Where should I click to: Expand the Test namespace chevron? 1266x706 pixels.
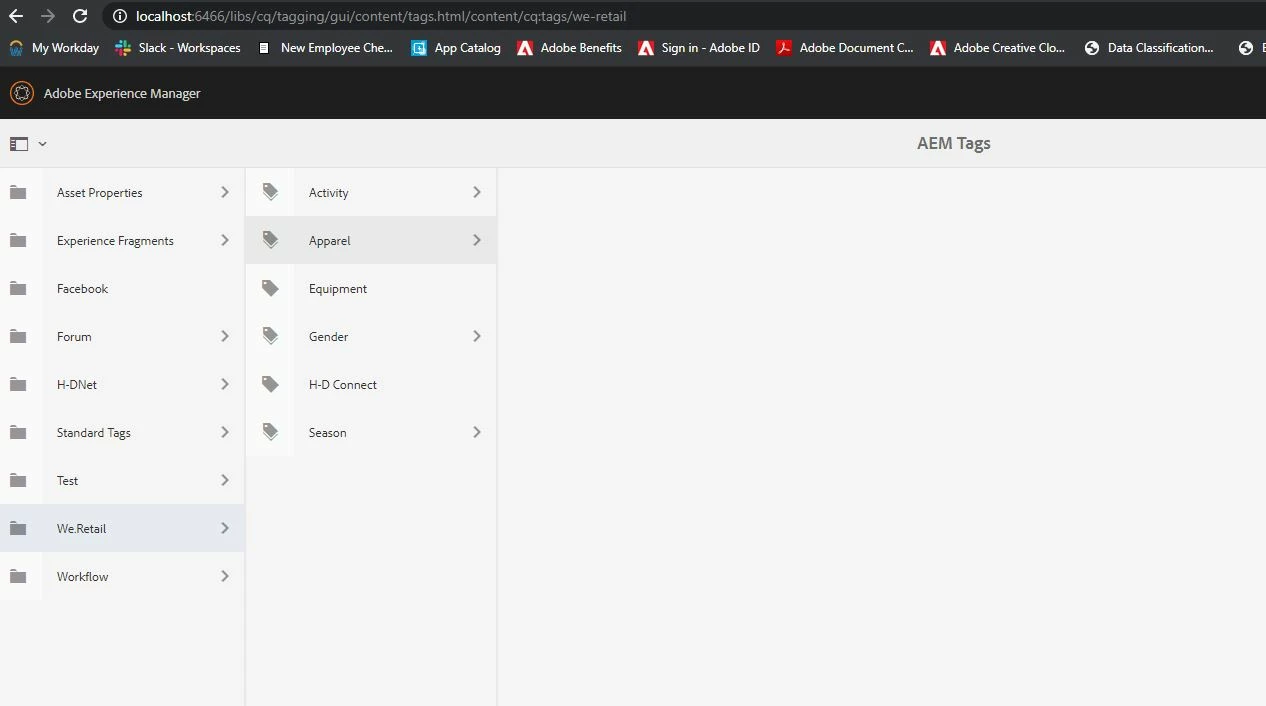pos(225,480)
